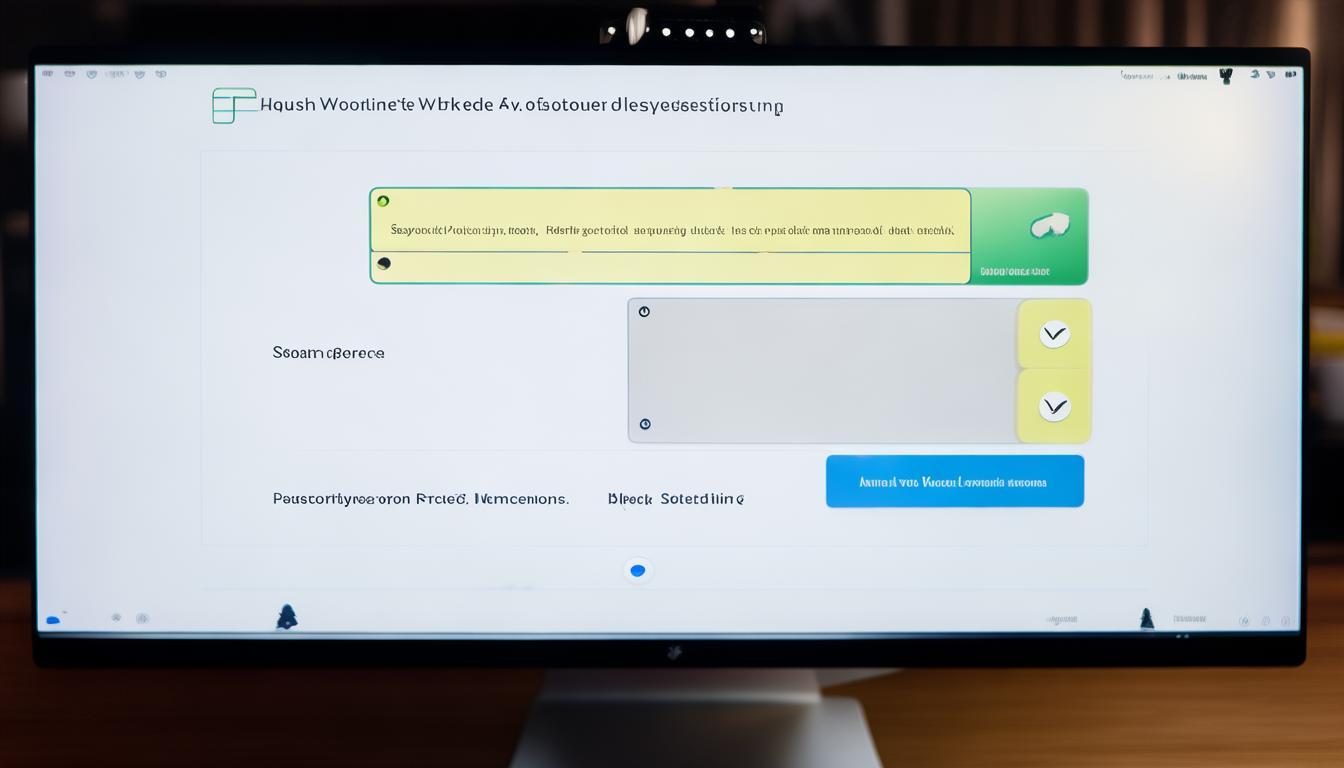Click the dark tree icon at bottom right
This screenshot has width=1344, height=768.
click(x=1147, y=618)
